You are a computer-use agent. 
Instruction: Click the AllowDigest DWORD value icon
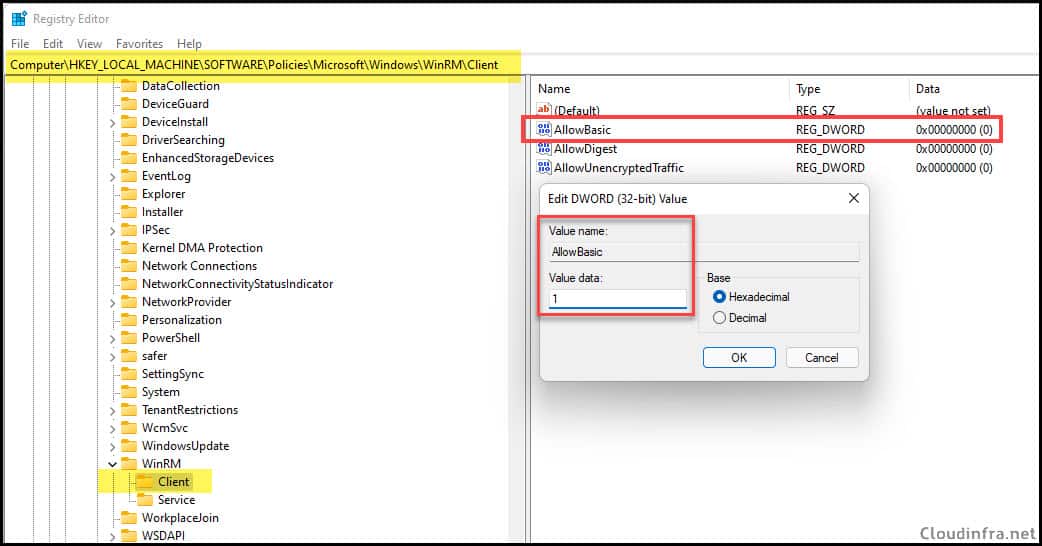pyautogui.click(x=544, y=149)
